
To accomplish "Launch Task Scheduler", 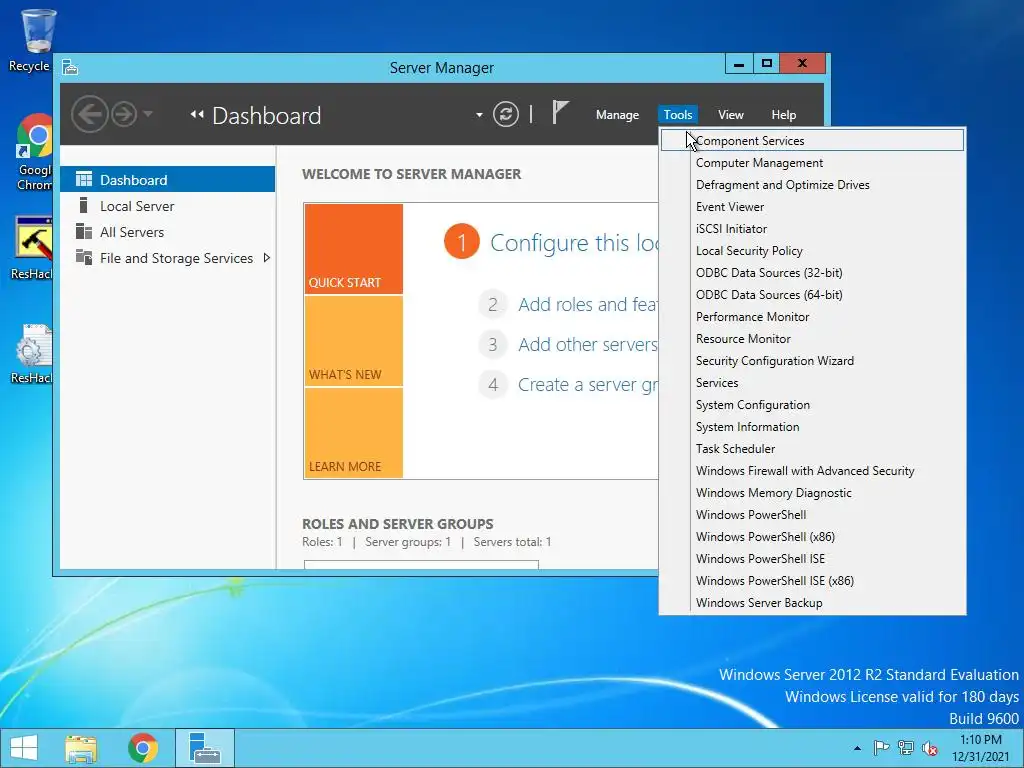I will 812,449.
